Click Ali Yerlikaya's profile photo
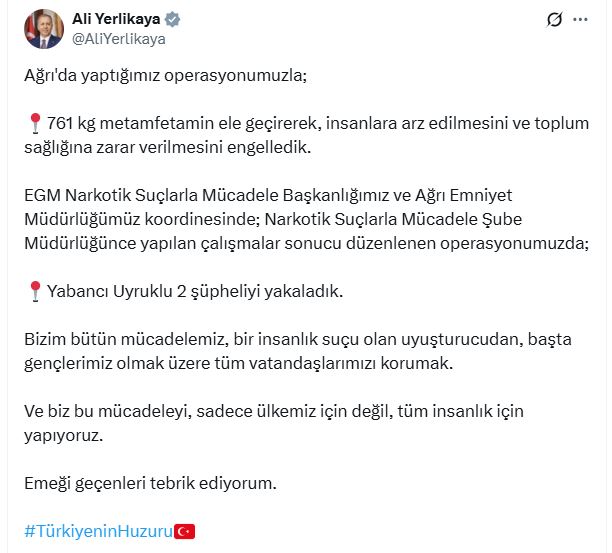 point(43,29)
